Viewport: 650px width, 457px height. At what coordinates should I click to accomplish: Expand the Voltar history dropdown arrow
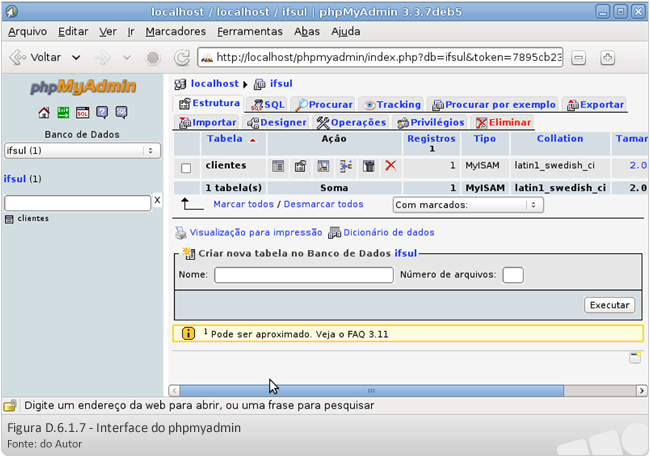pos(76,58)
